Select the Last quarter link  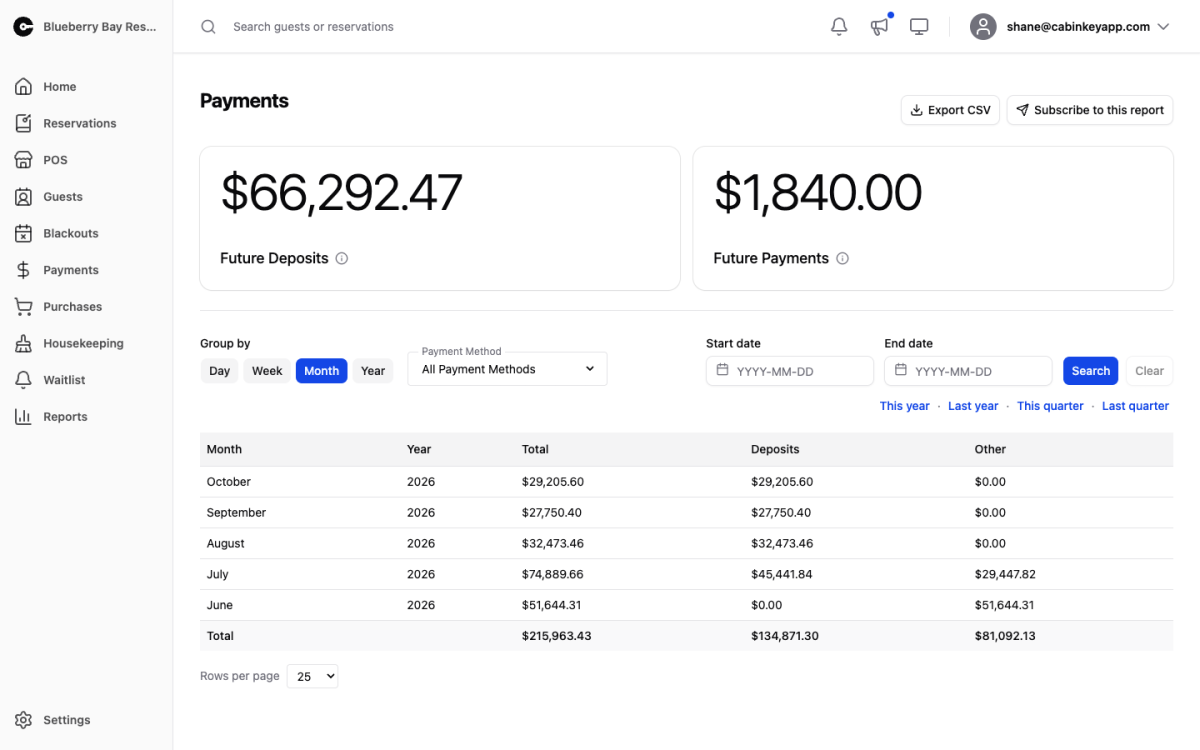1135,406
